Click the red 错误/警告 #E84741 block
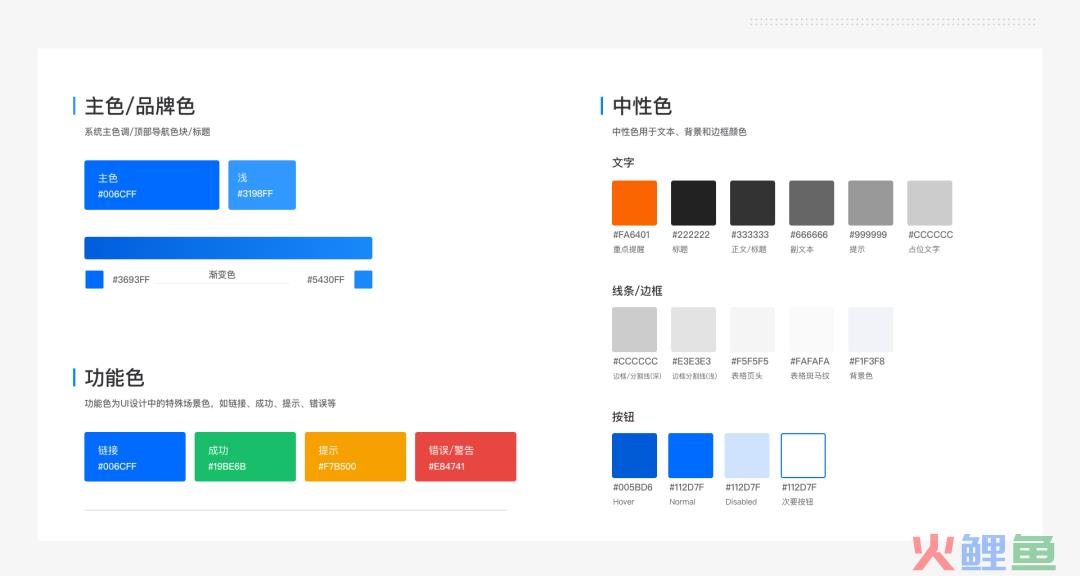This screenshot has height=576, width=1080. click(465, 457)
